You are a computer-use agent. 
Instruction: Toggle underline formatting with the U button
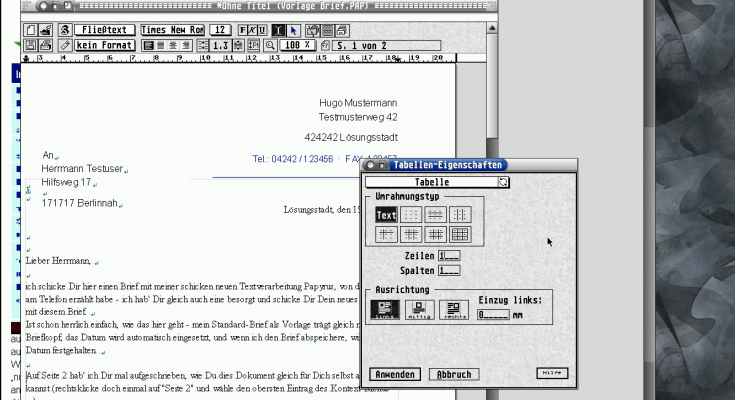(x=262, y=31)
